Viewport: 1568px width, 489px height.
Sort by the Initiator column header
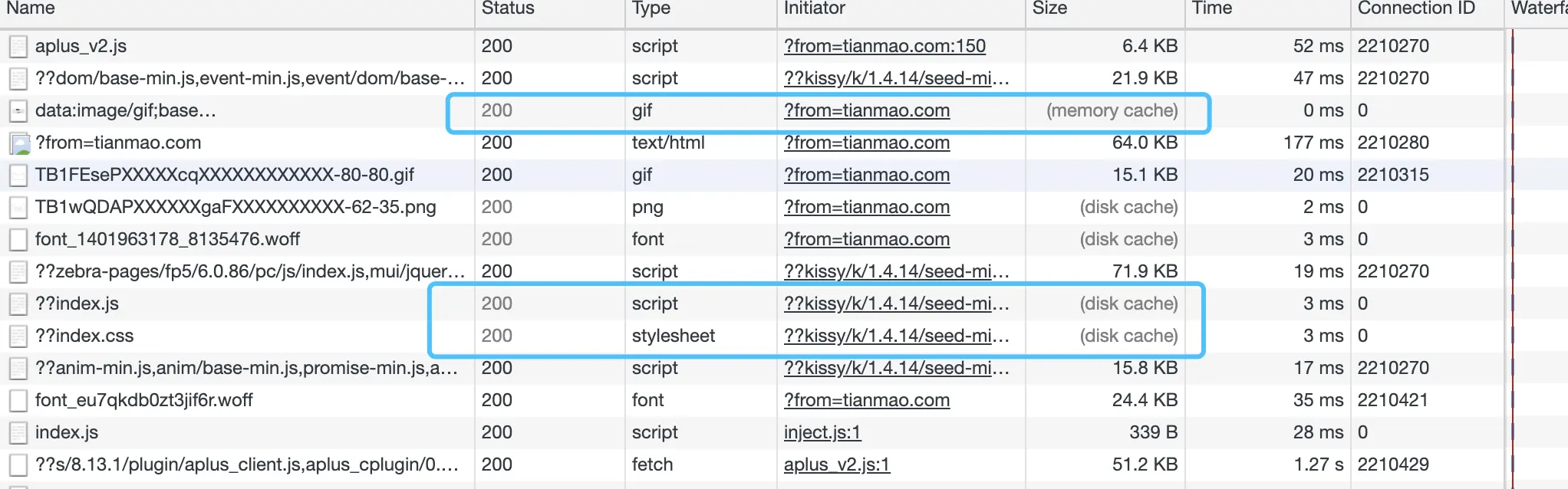click(x=814, y=8)
